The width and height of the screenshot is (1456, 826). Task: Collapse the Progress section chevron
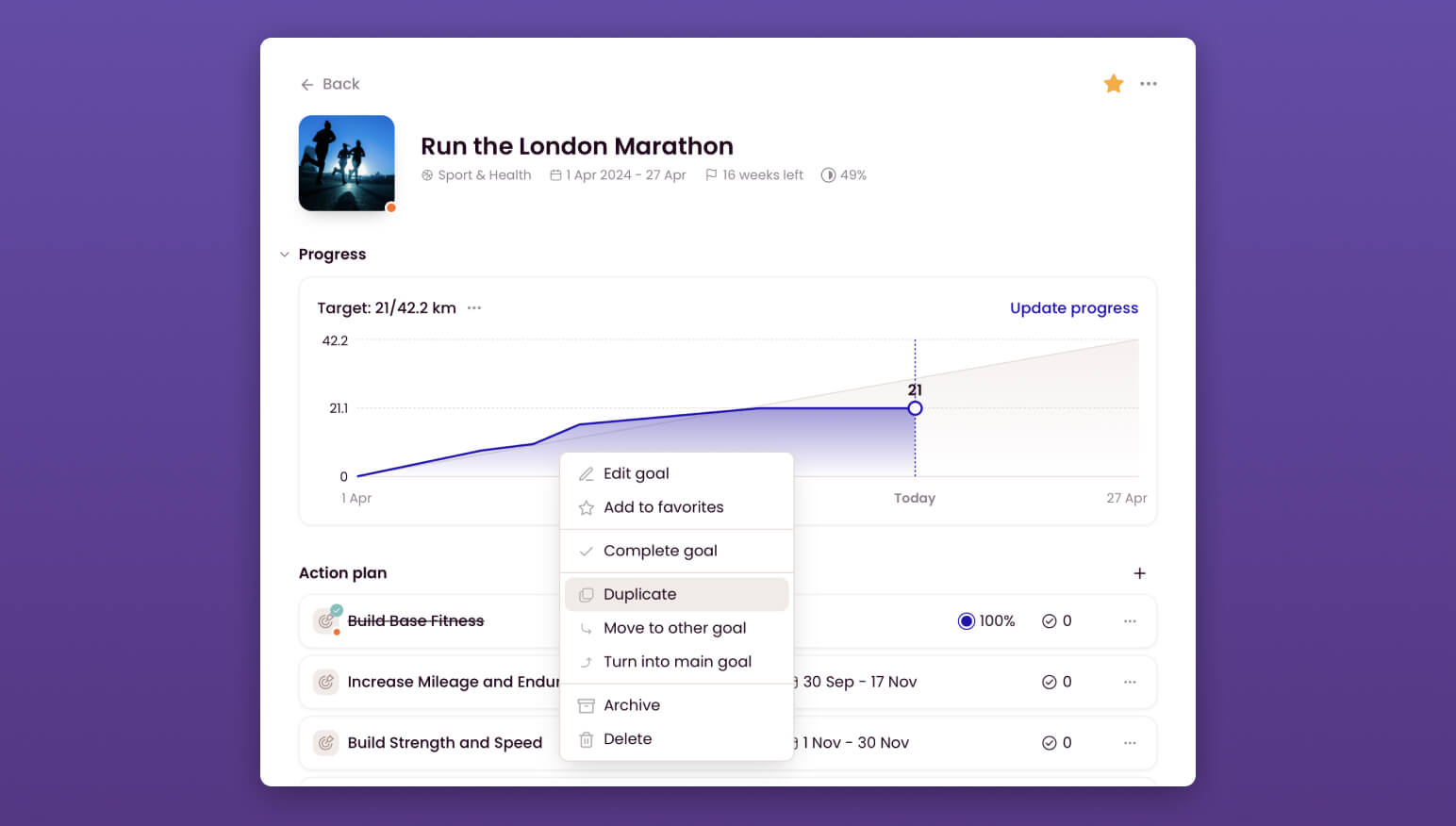(284, 255)
